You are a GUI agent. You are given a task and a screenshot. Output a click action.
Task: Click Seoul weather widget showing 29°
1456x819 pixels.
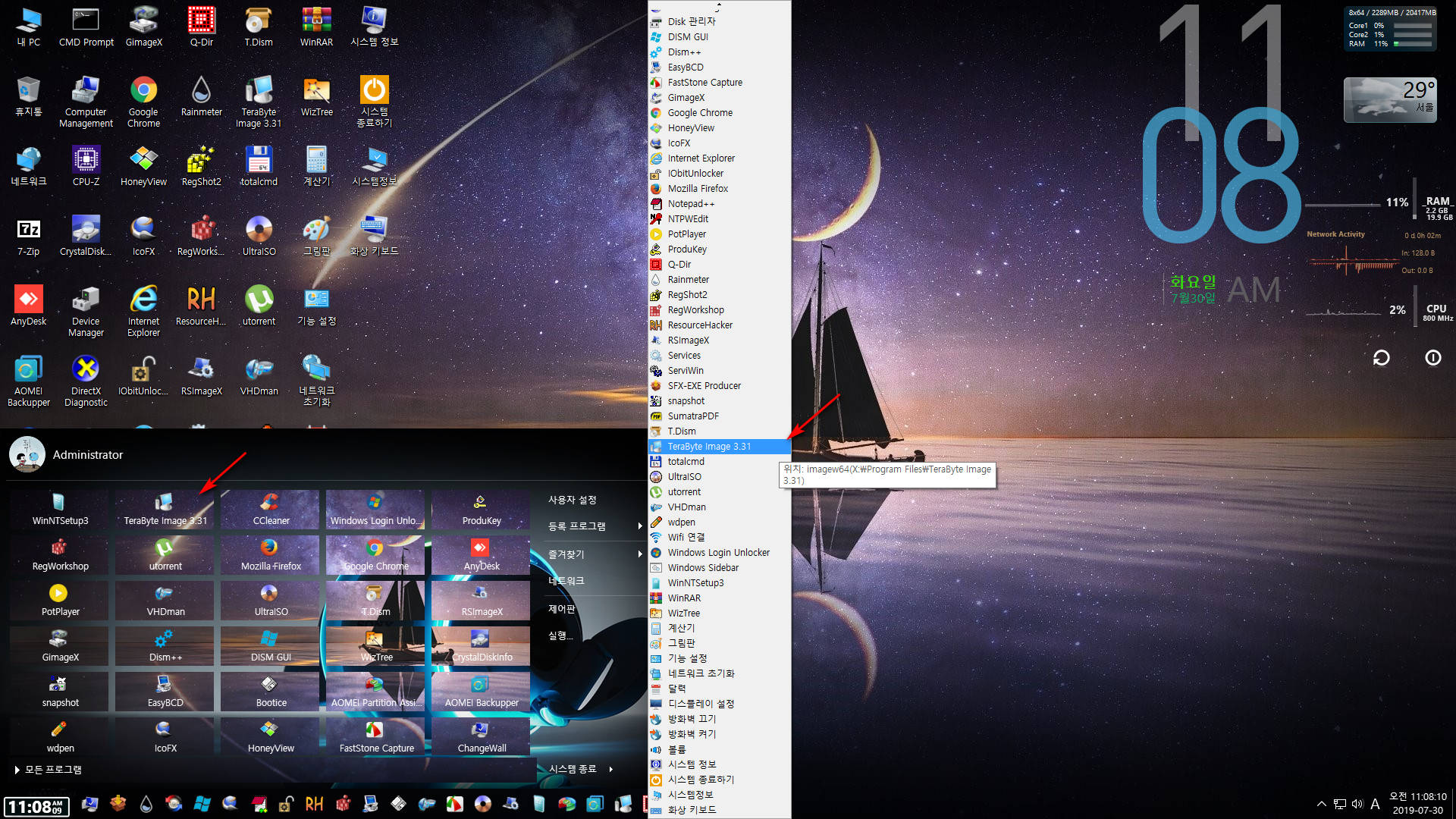point(1390,99)
